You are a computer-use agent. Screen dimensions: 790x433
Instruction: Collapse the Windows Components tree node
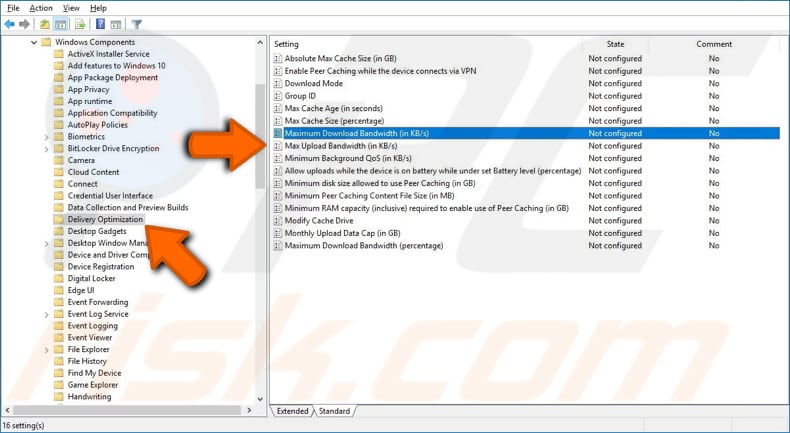[x=34, y=42]
